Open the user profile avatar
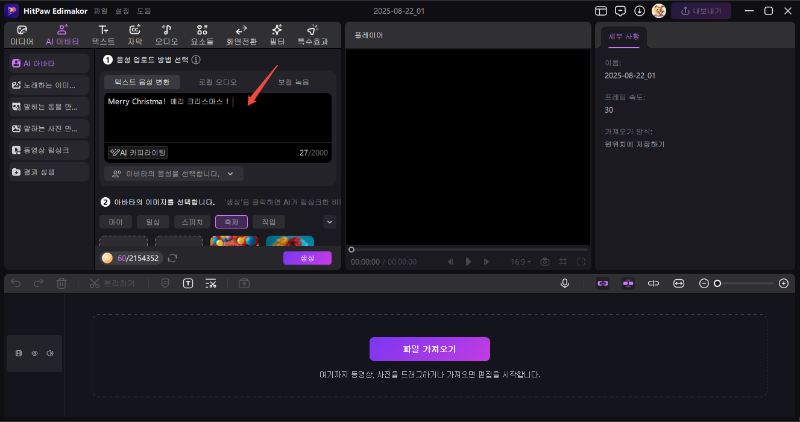This screenshot has height=422, width=800. tap(659, 11)
